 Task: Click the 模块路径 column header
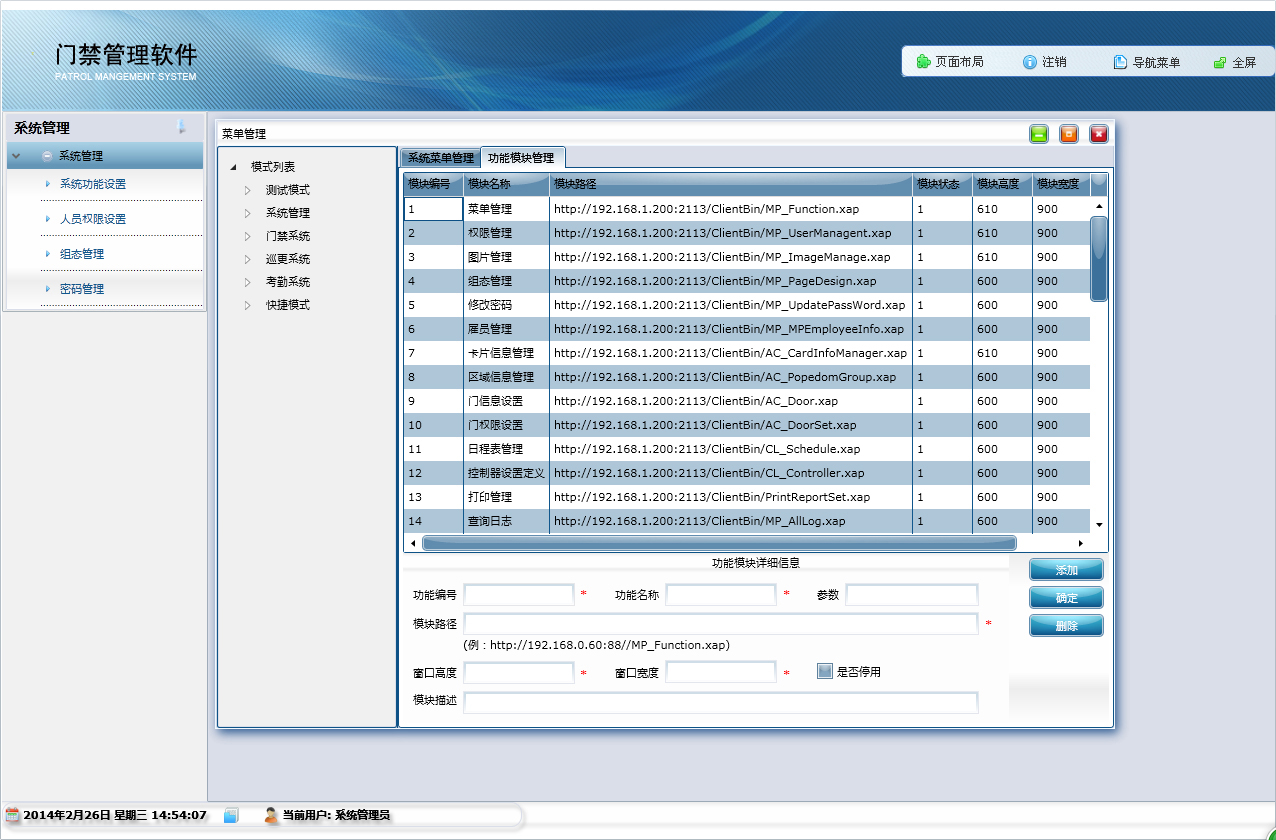click(x=731, y=184)
